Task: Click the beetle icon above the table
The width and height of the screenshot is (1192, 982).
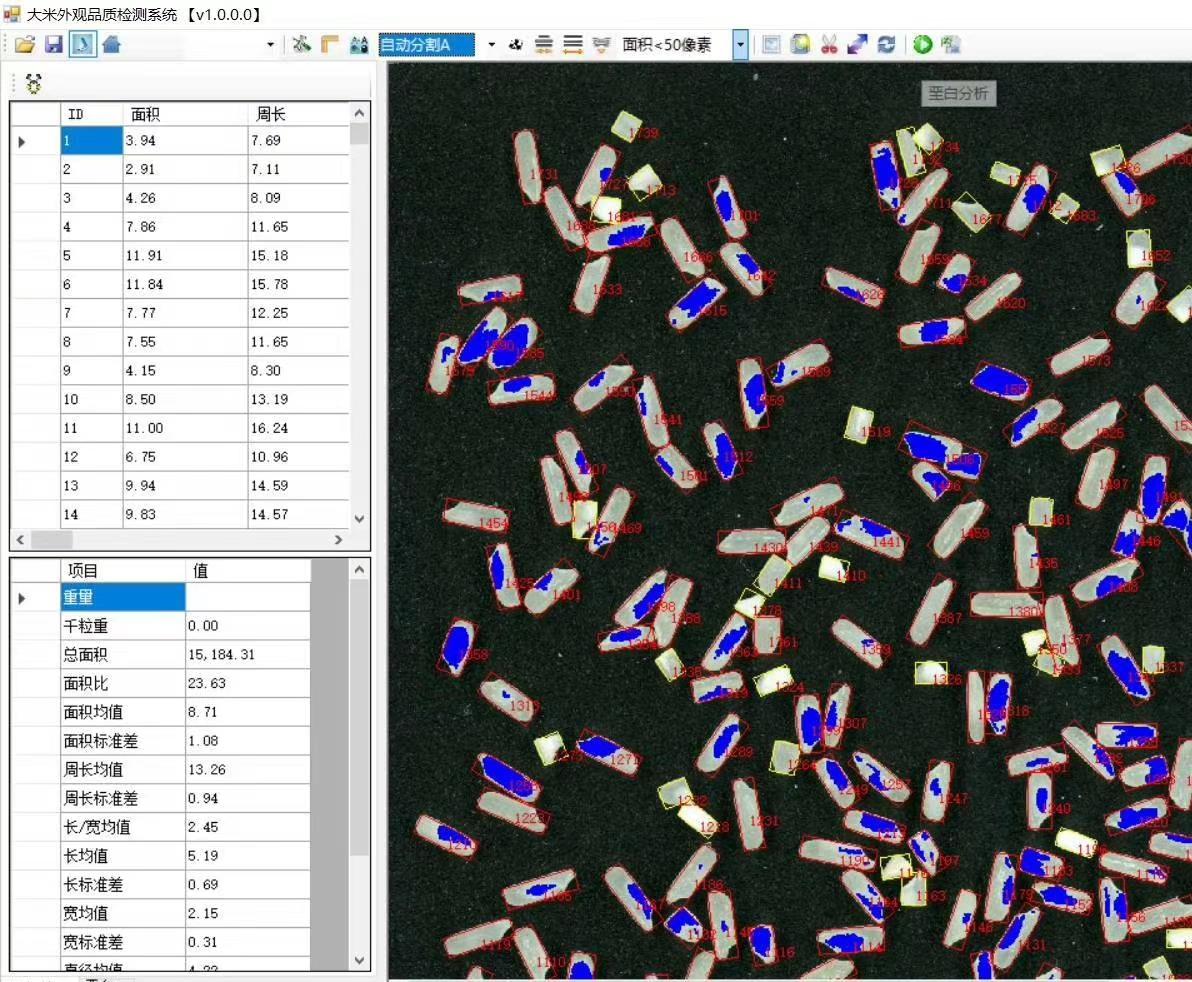Action: (34, 84)
